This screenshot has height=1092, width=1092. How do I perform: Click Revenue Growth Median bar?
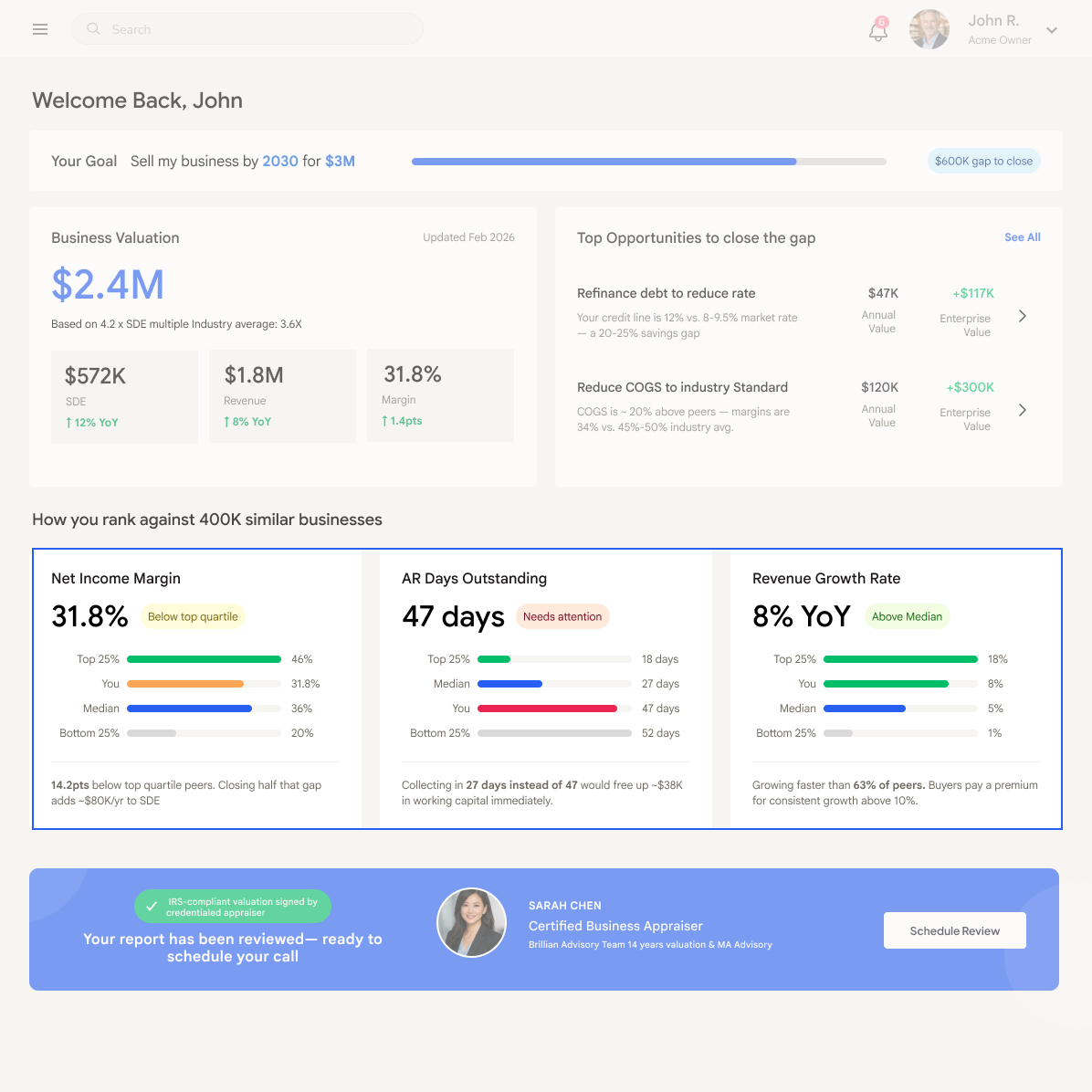(x=865, y=709)
